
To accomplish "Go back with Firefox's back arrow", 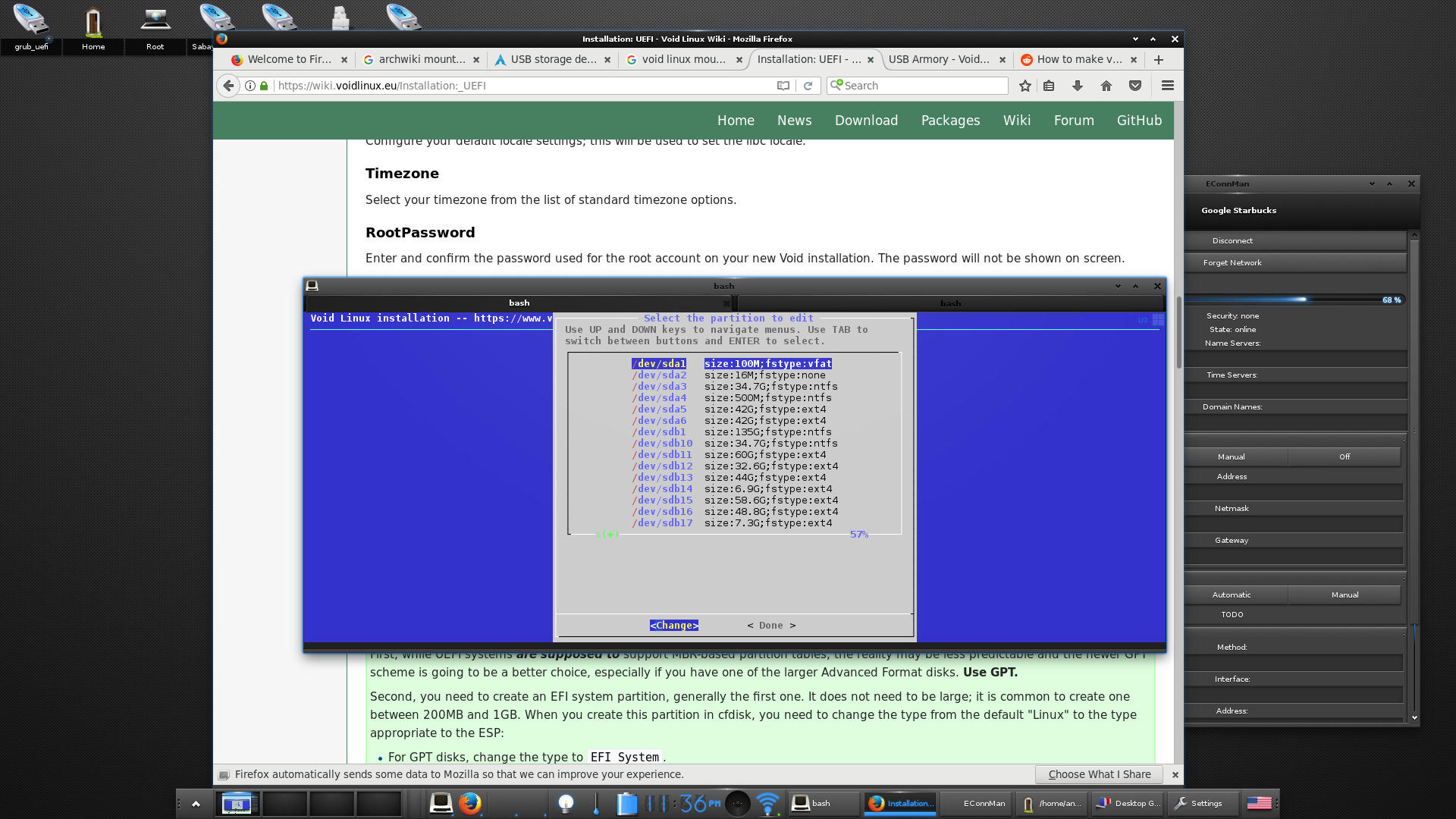I will point(228,86).
